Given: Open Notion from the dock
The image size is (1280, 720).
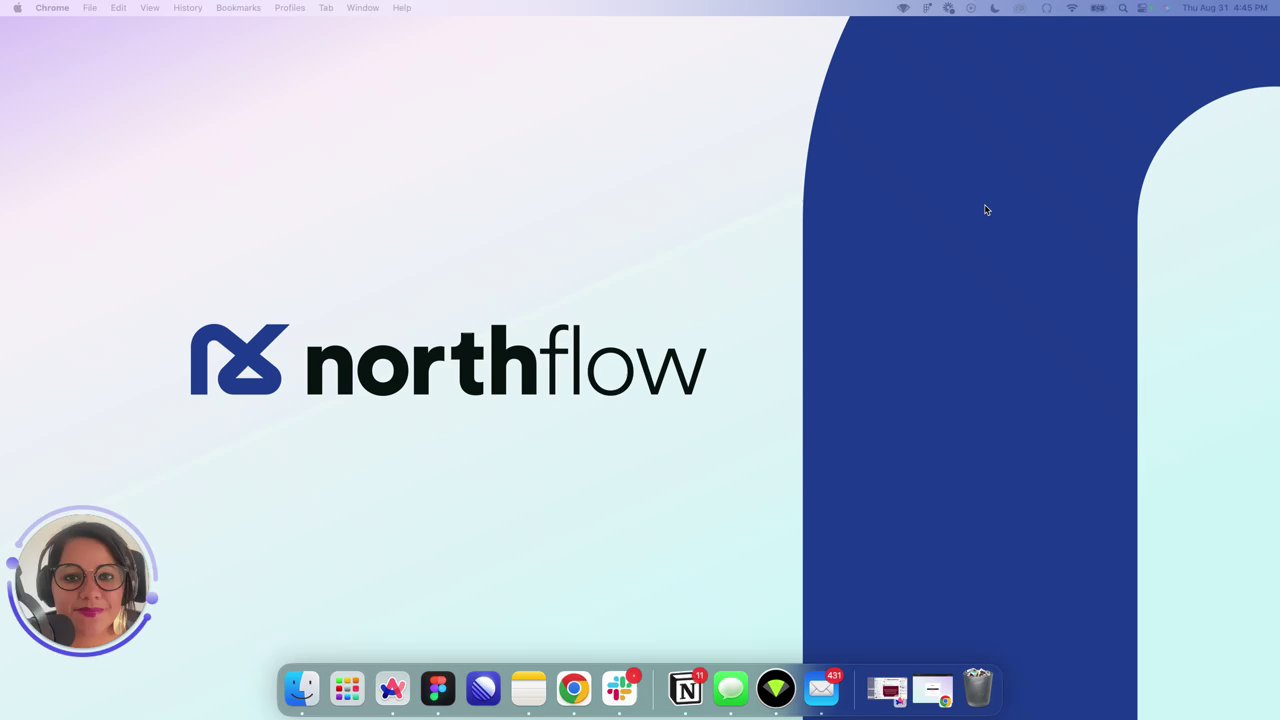Looking at the screenshot, I should click(686, 689).
